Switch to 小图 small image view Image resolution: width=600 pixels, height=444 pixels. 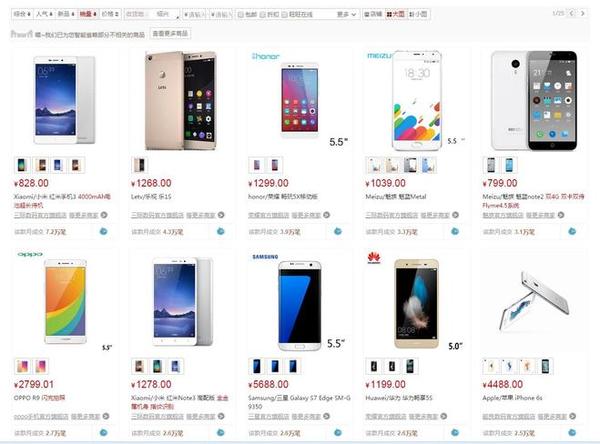point(418,14)
